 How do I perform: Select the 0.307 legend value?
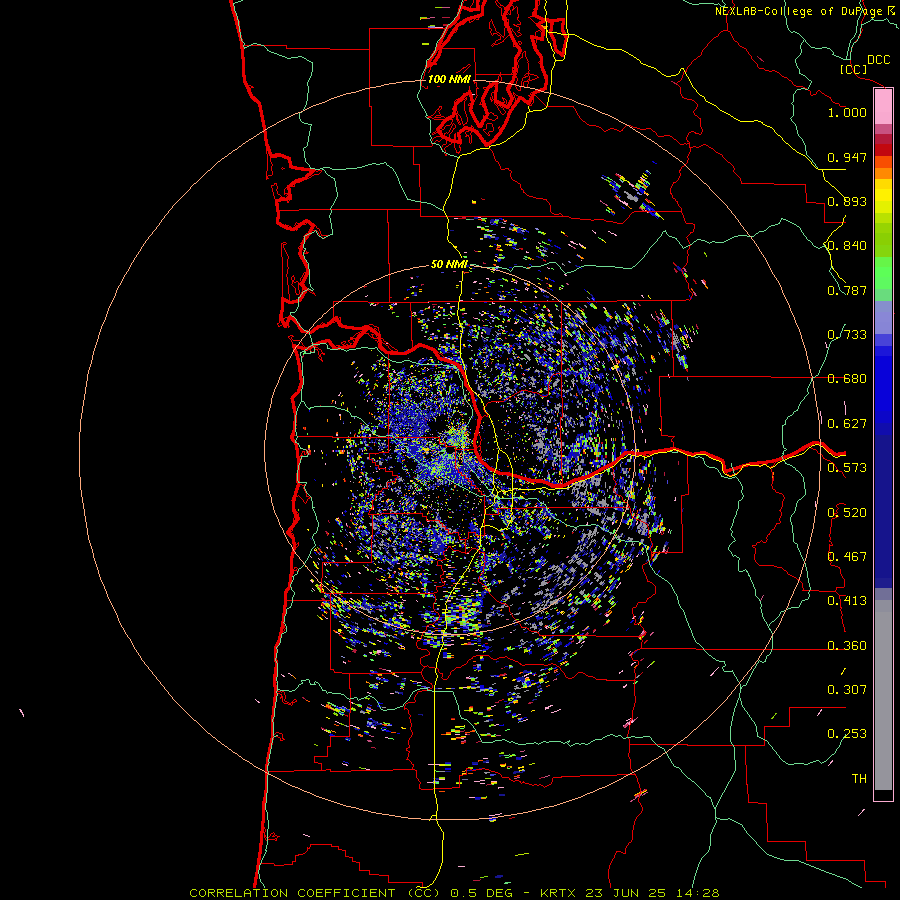847,690
